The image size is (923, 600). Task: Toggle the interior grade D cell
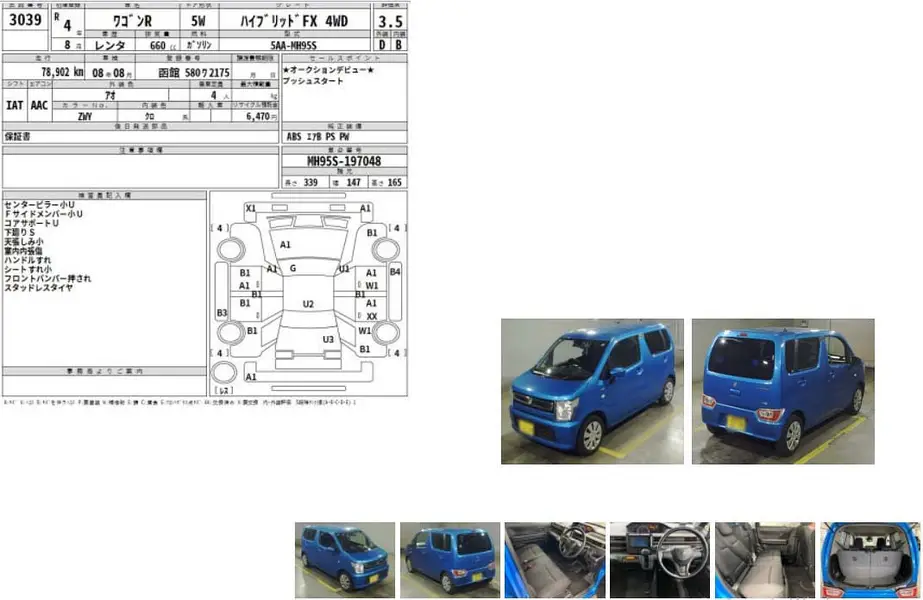pyautogui.click(x=381, y=45)
